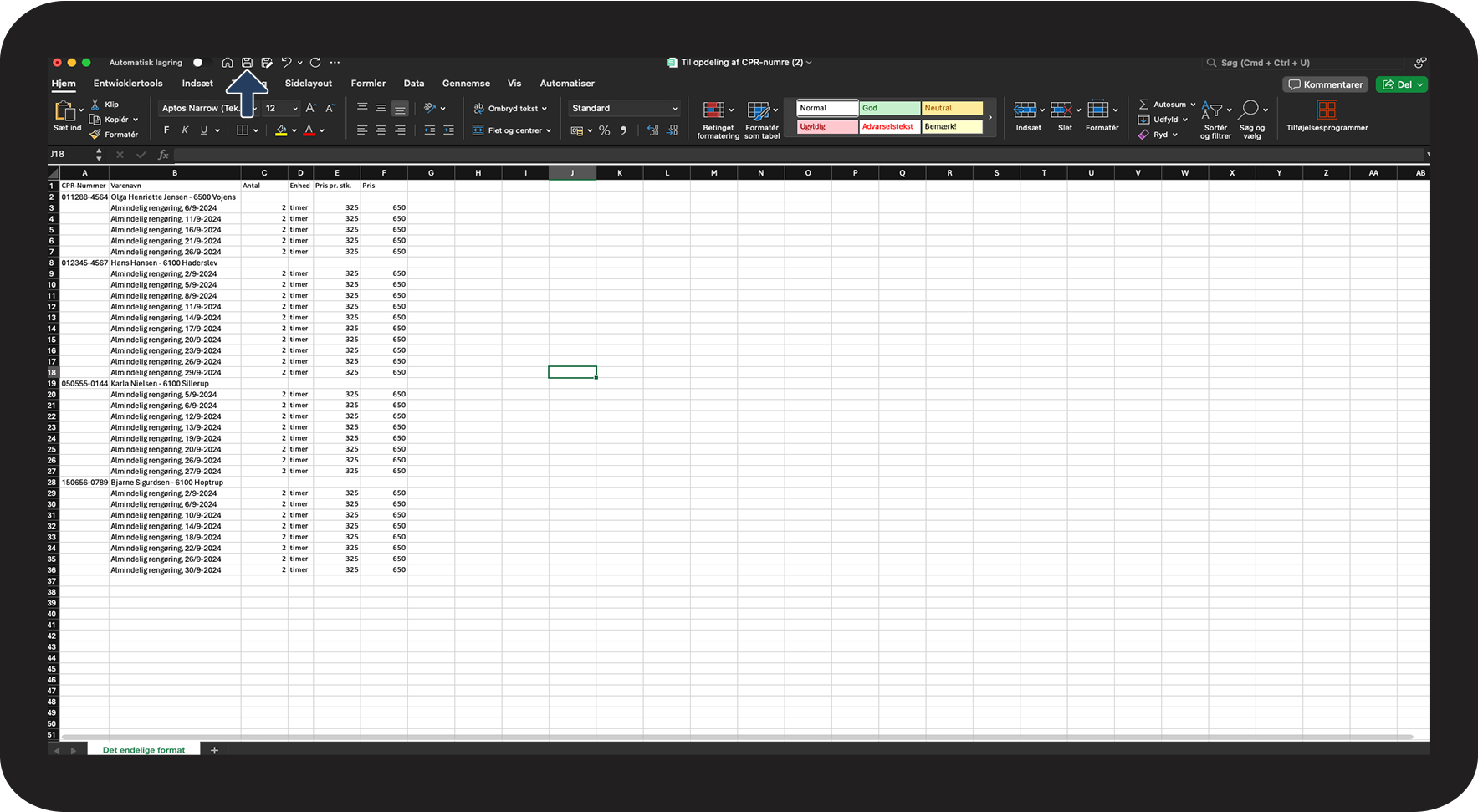Click the Save icon in title bar
The height and width of the screenshot is (812, 1478).
pos(247,63)
